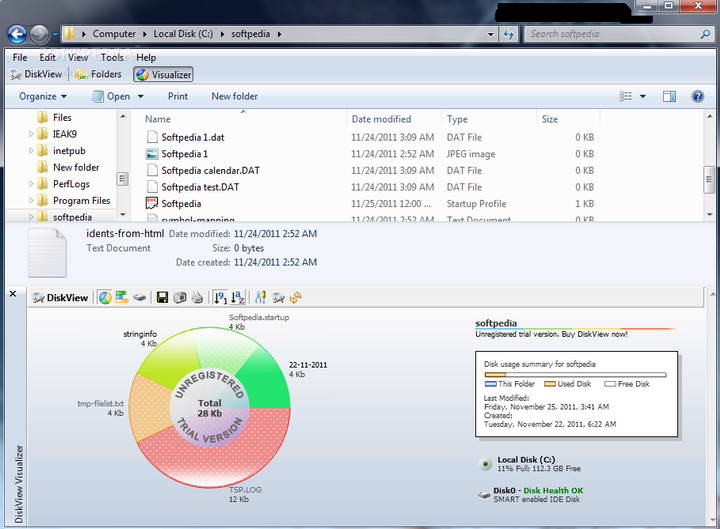Open settings via the tools icon
The height and width of the screenshot is (529, 720).
pos(260,297)
